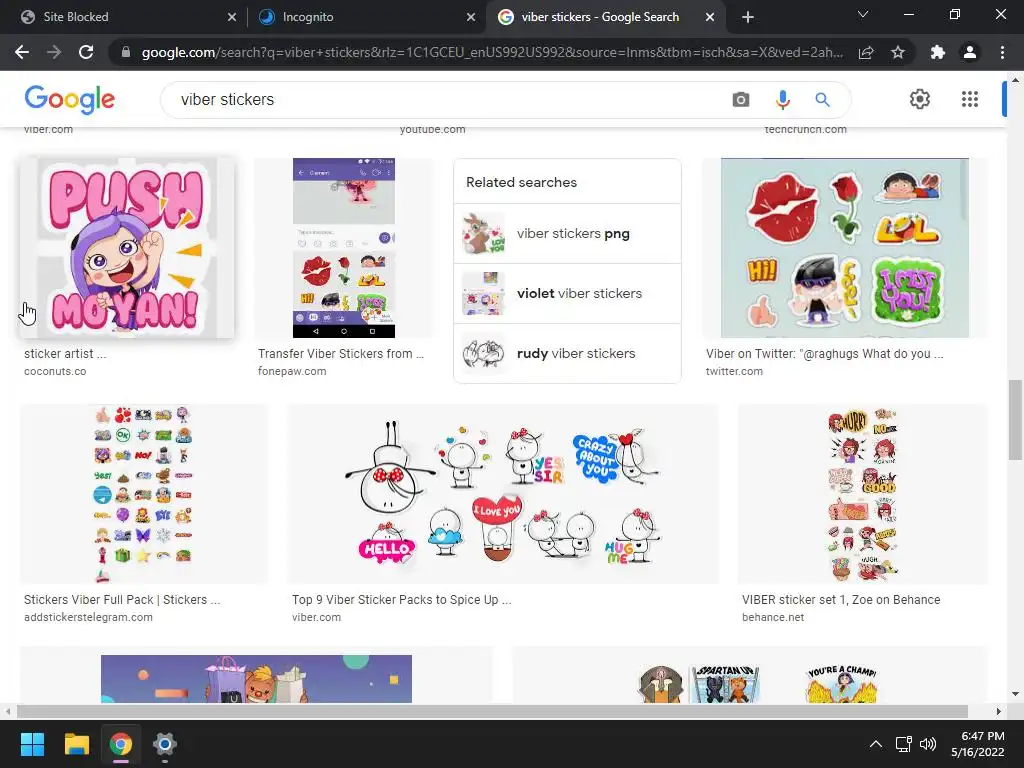Click the scroll down arrow
Viewport: 1024px width, 768px height.
point(1015,694)
